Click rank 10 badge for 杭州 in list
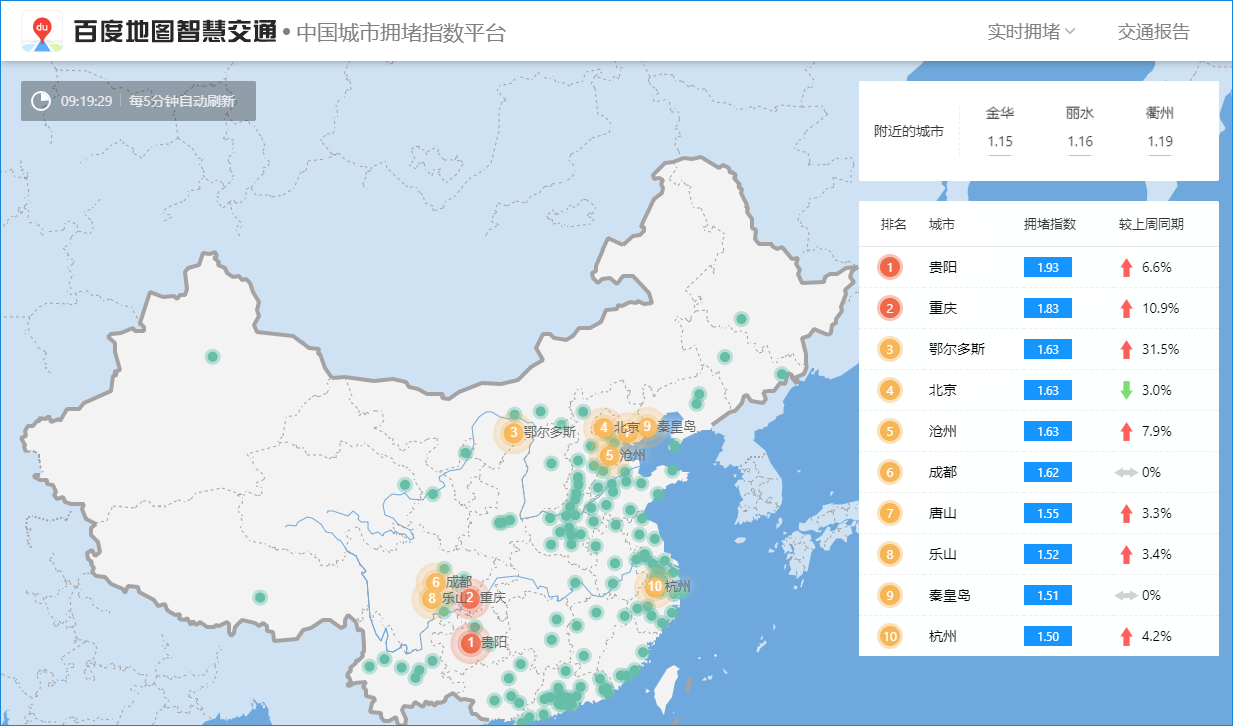The image size is (1233, 726). click(890, 636)
